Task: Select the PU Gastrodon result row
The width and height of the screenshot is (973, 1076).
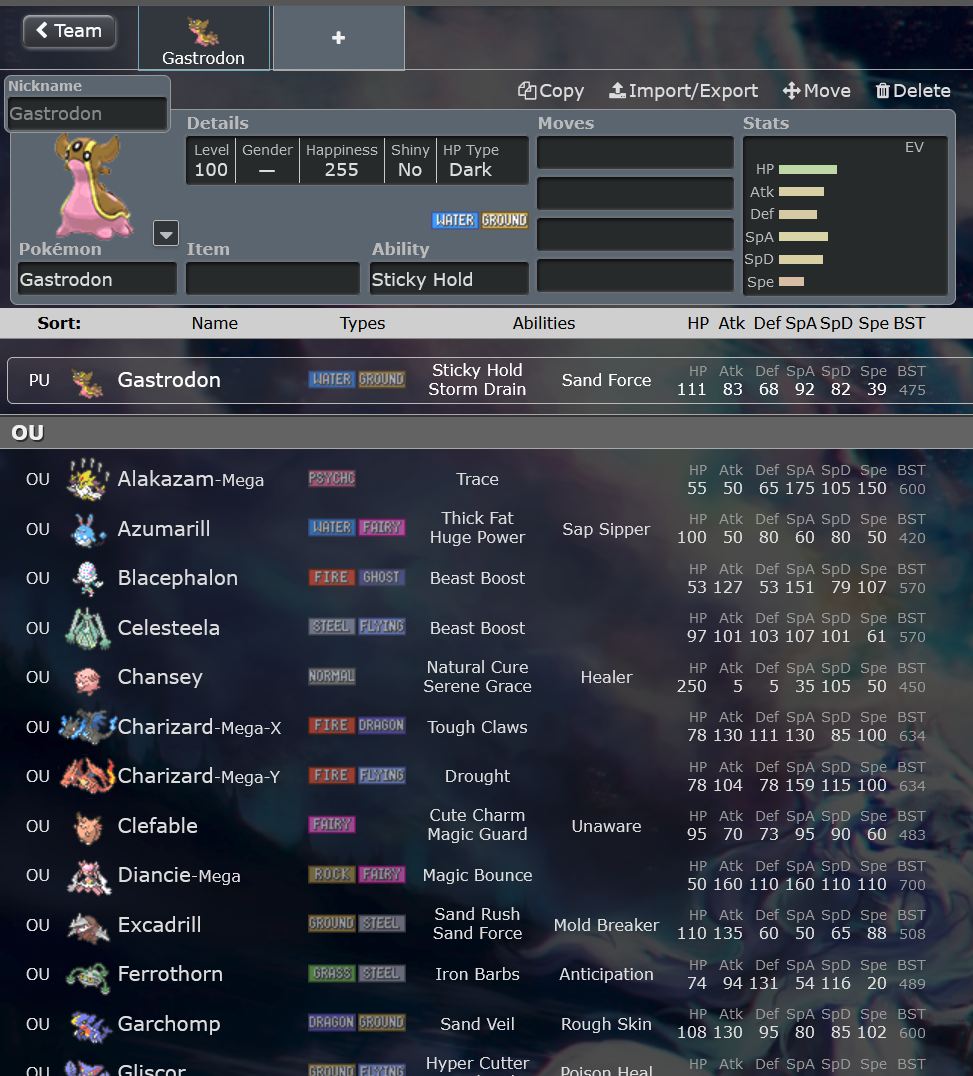Action: pos(490,380)
